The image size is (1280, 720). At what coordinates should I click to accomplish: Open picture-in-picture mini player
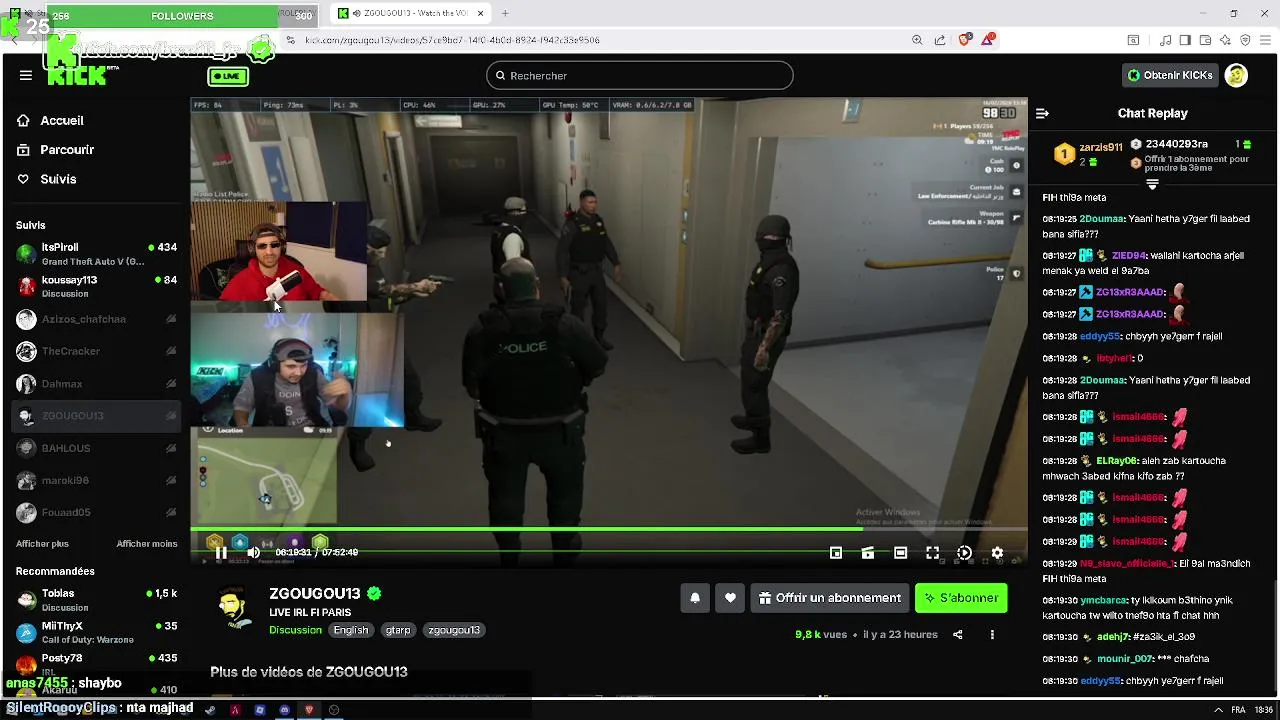coord(836,553)
